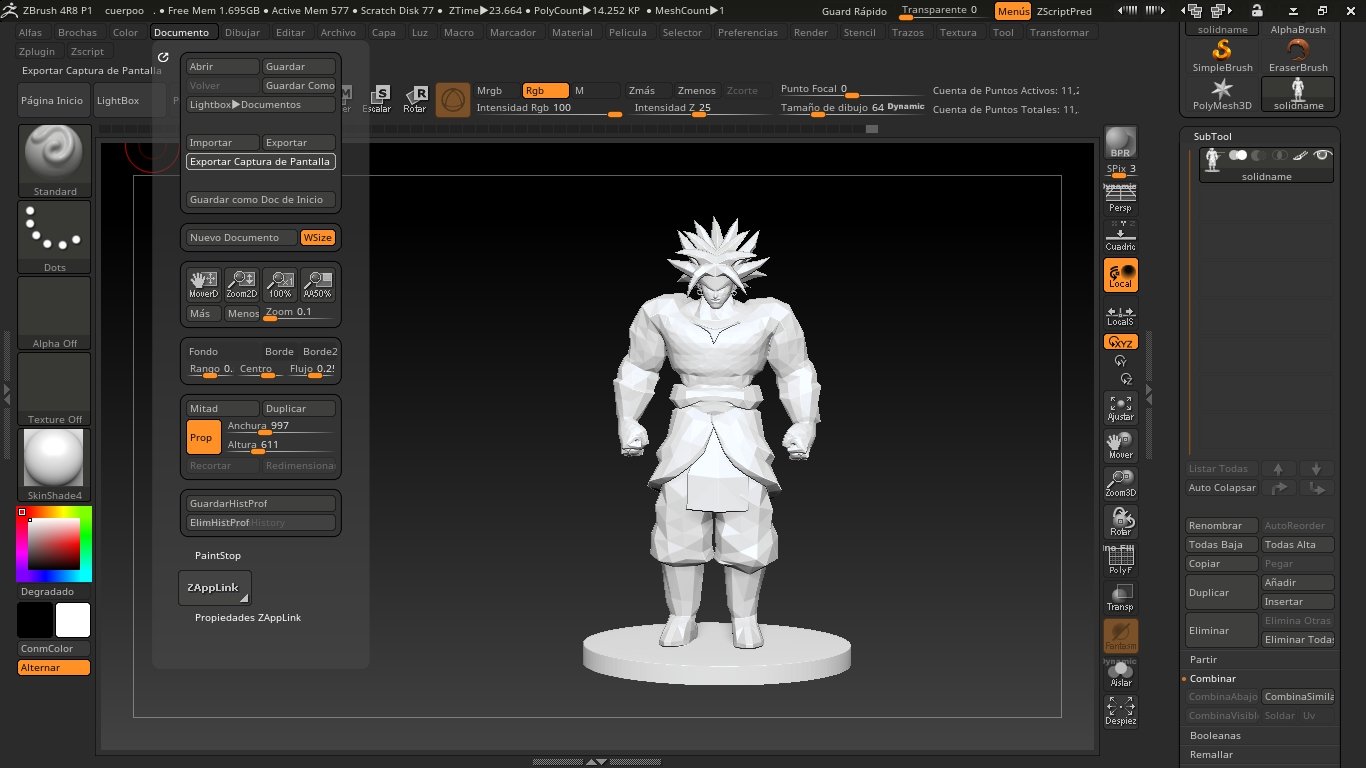Image resolution: width=1366 pixels, height=768 pixels.
Task: Open the Alpha Off slot
Action: [55, 313]
